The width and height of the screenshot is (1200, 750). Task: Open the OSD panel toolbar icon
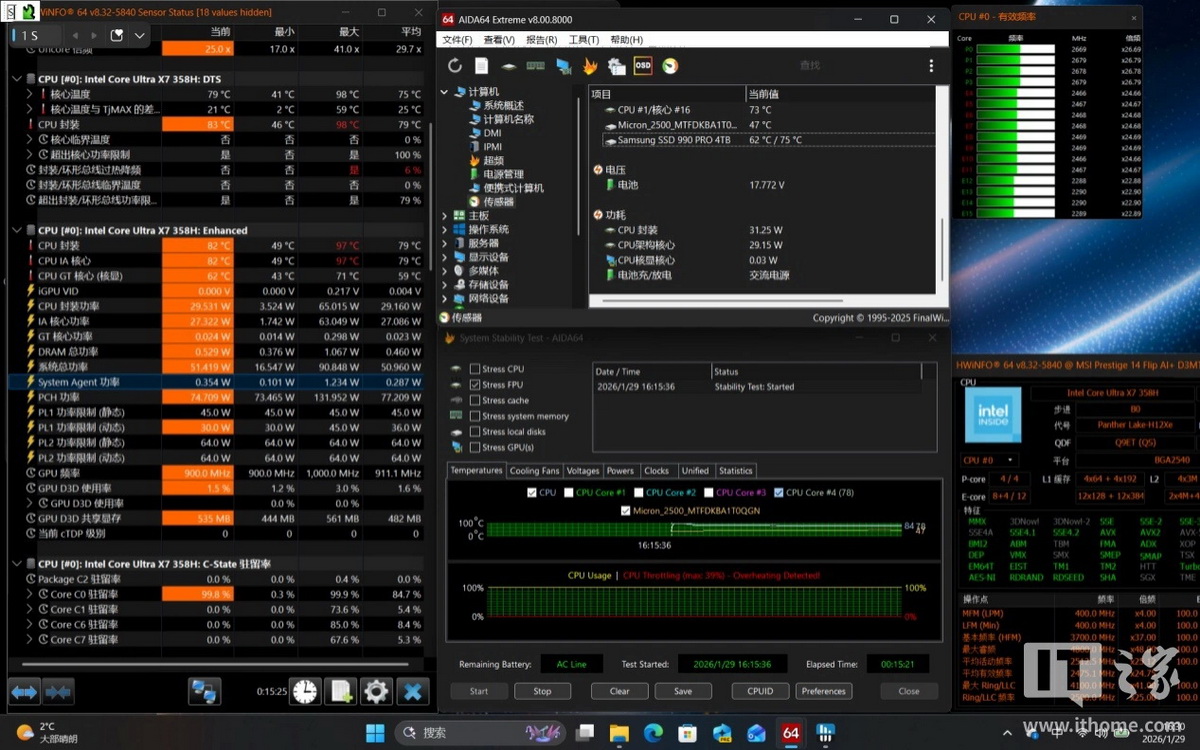[x=643, y=66]
